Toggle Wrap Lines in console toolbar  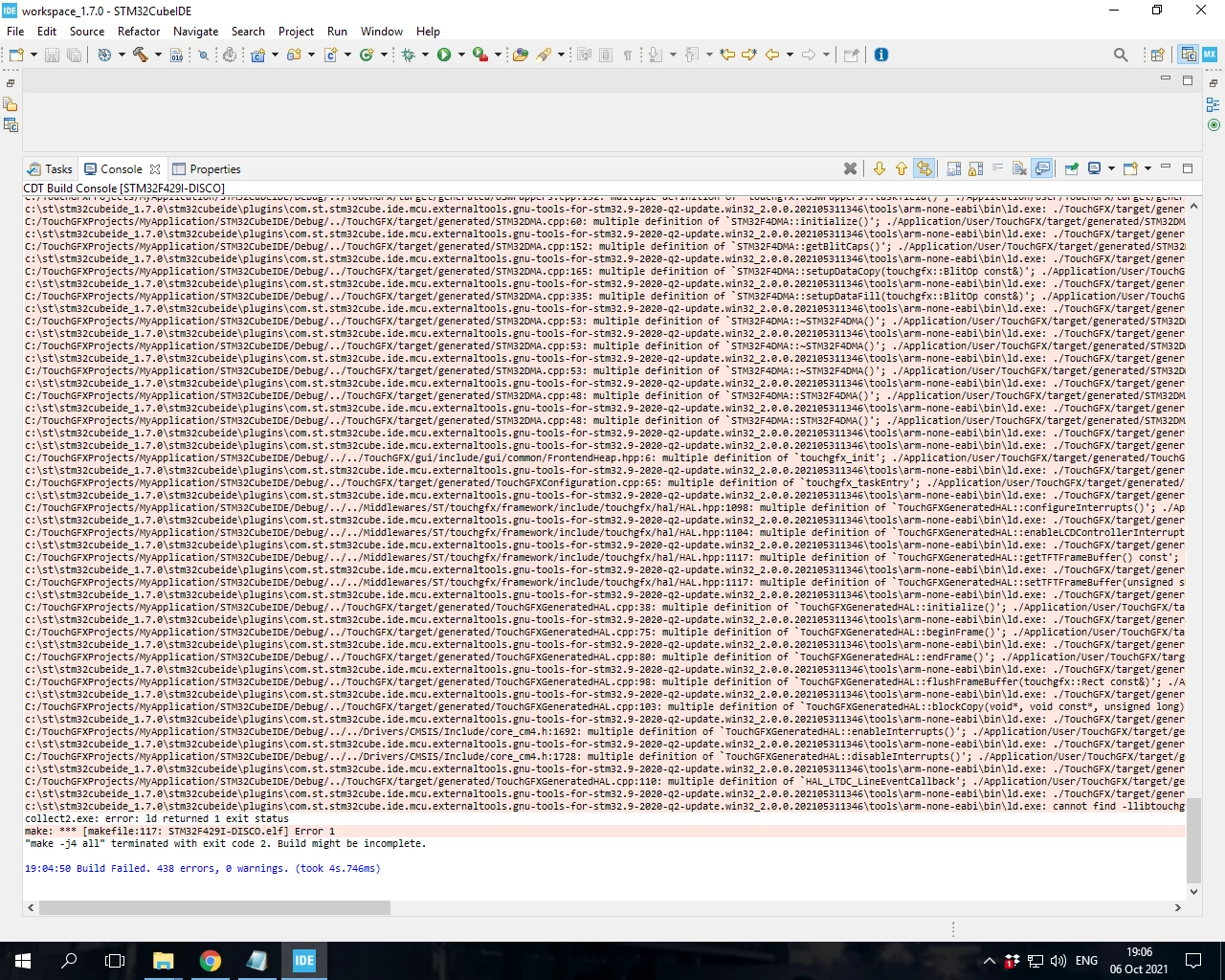click(998, 168)
